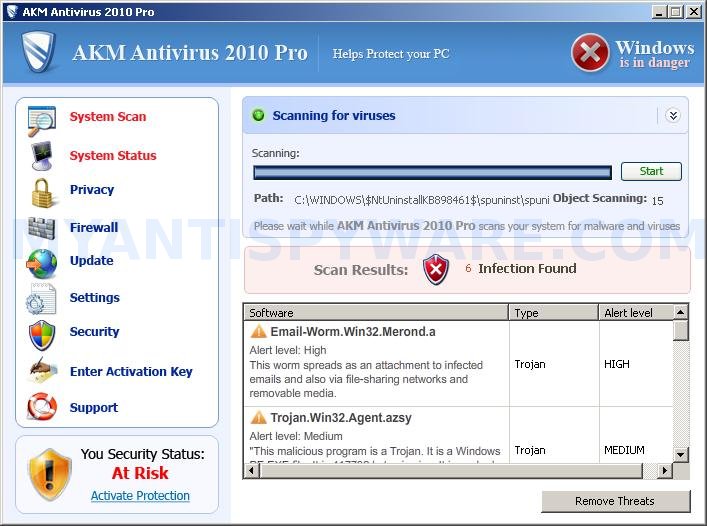Go to the Privacy section
The width and height of the screenshot is (707, 526).
pyautogui.click(x=92, y=190)
